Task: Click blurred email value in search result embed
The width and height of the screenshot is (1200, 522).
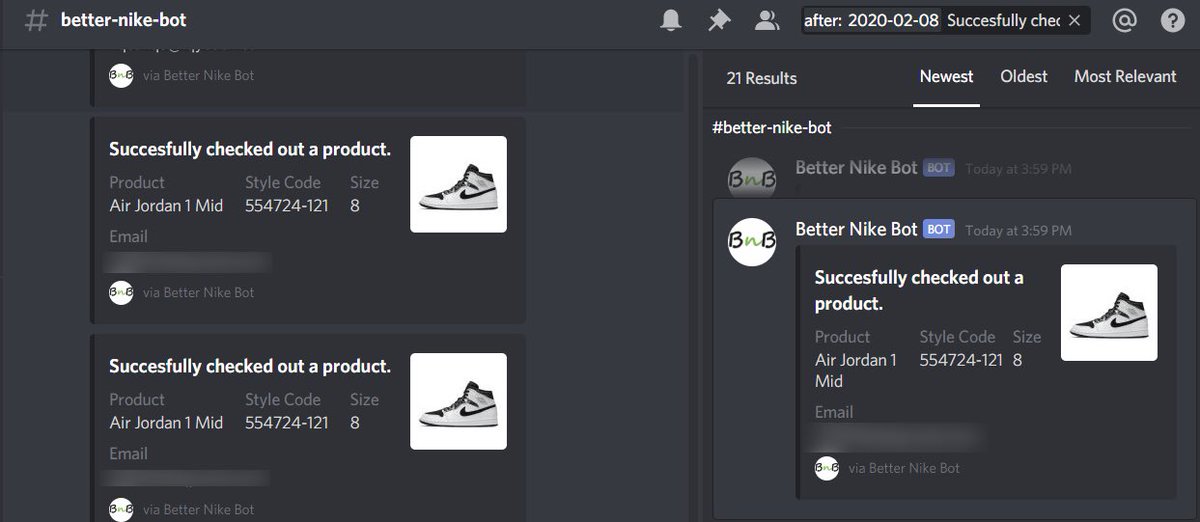Action: coord(896,437)
